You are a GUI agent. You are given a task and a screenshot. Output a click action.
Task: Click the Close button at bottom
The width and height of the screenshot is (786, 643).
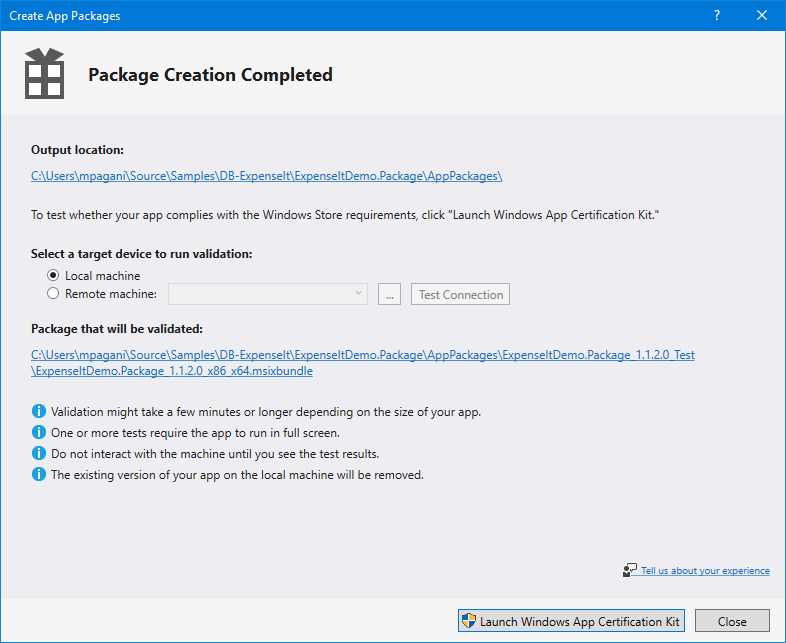(732, 621)
